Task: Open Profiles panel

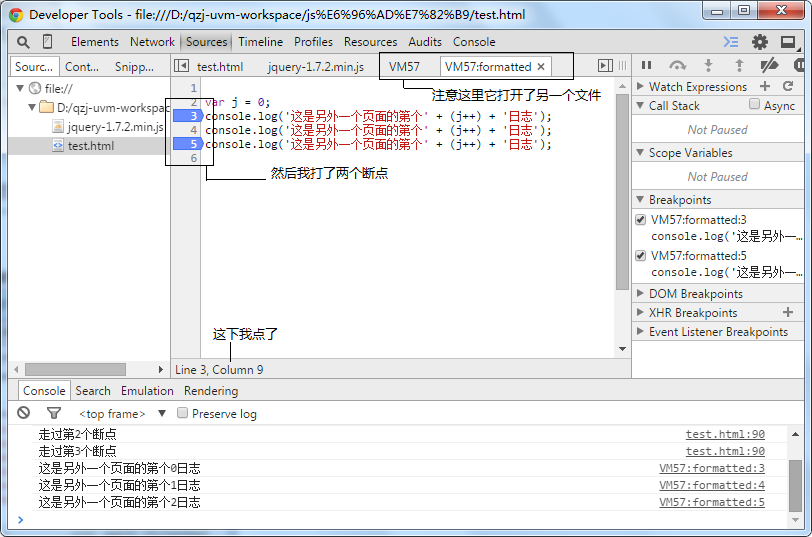Action: 313,42
